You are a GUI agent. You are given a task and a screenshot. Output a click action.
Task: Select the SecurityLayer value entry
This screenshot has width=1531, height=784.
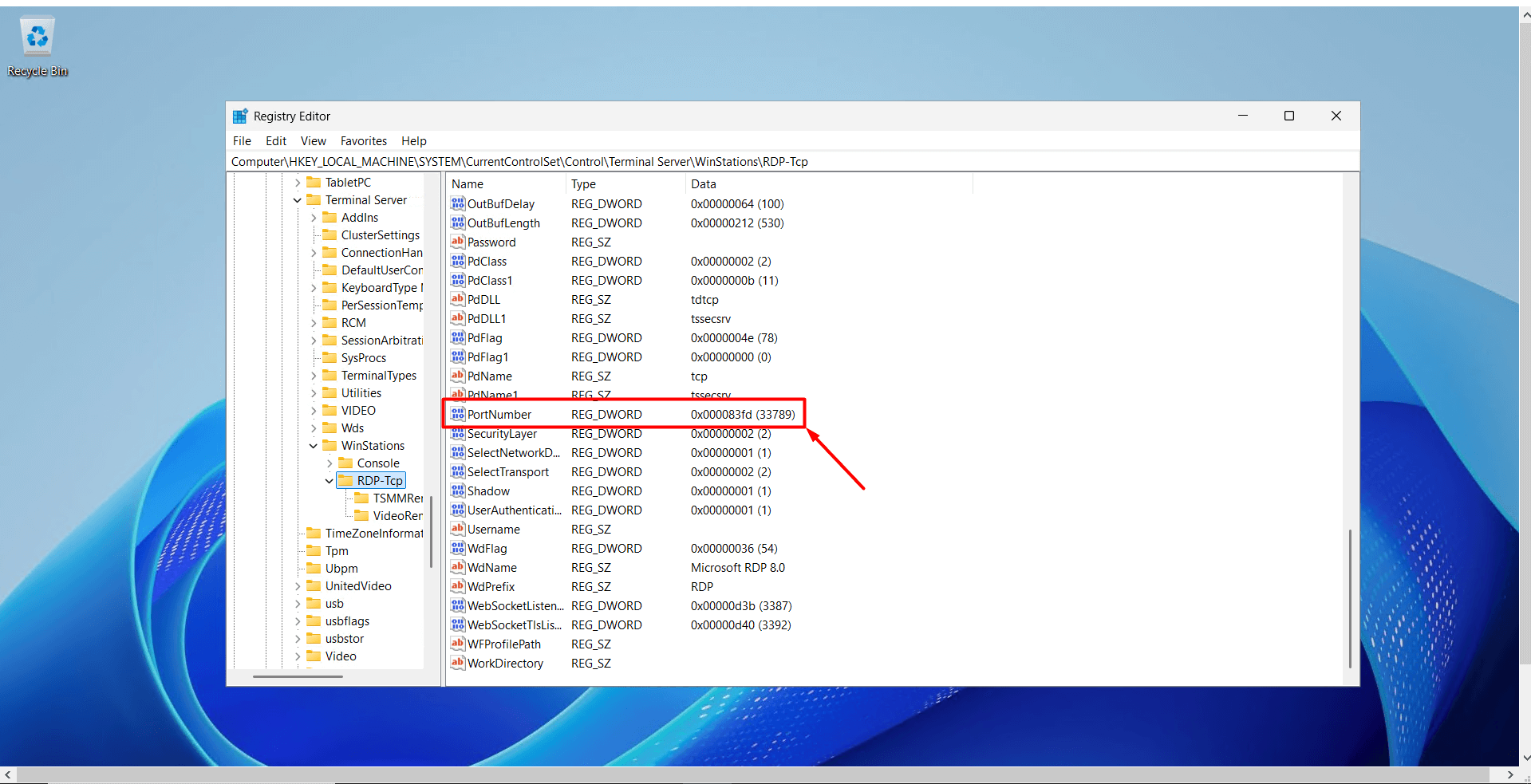click(502, 434)
